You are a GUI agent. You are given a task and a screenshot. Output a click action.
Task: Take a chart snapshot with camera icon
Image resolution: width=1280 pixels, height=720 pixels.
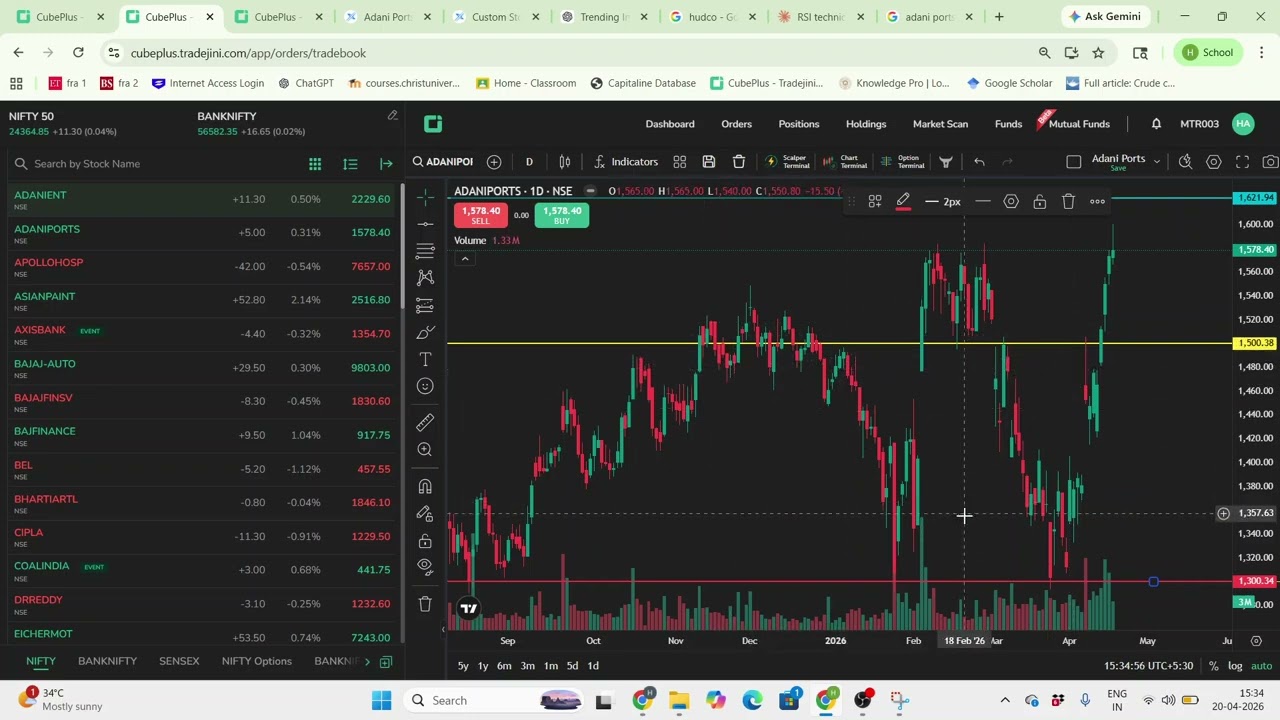point(1270,162)
